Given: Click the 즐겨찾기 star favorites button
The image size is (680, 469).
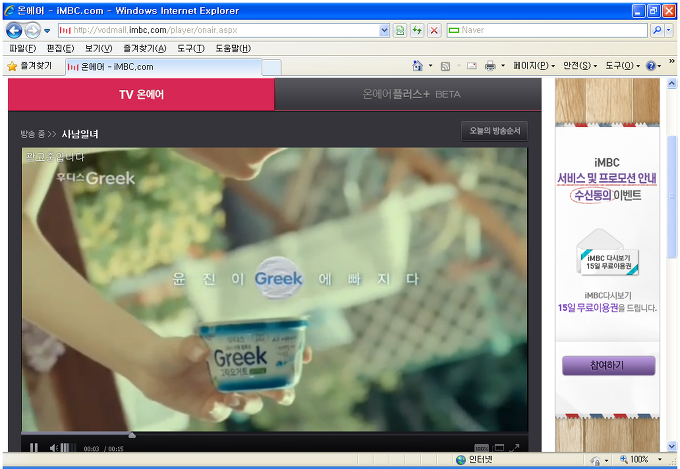Looking at the screenshot, I should [x=30, y=66].
